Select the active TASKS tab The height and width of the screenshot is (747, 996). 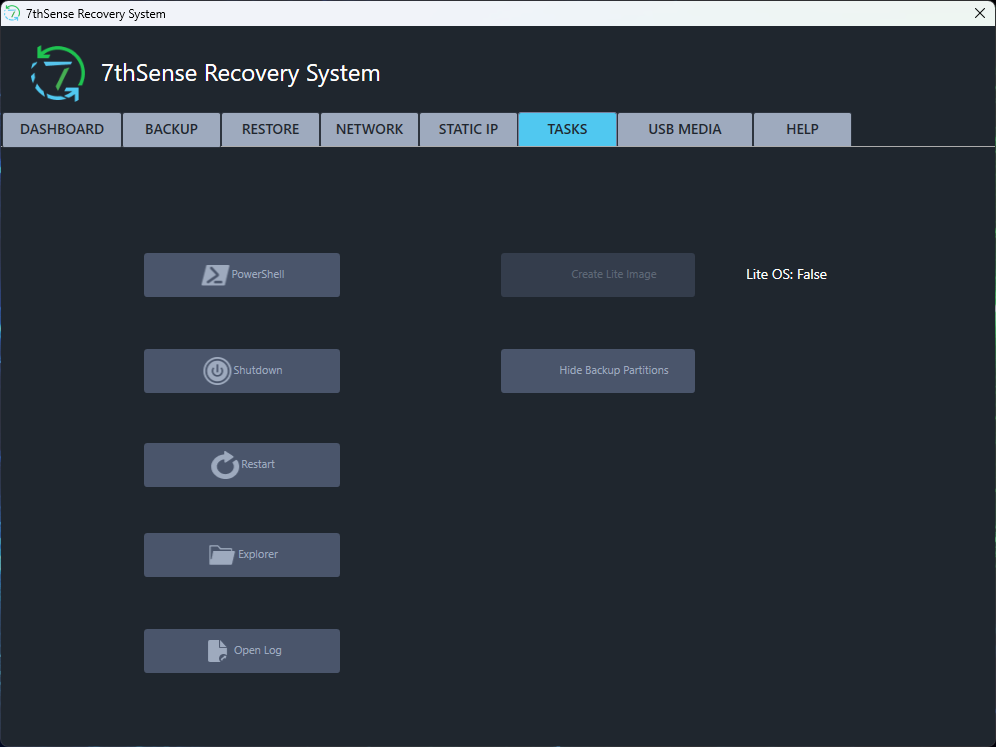click(x=567, y=130)
